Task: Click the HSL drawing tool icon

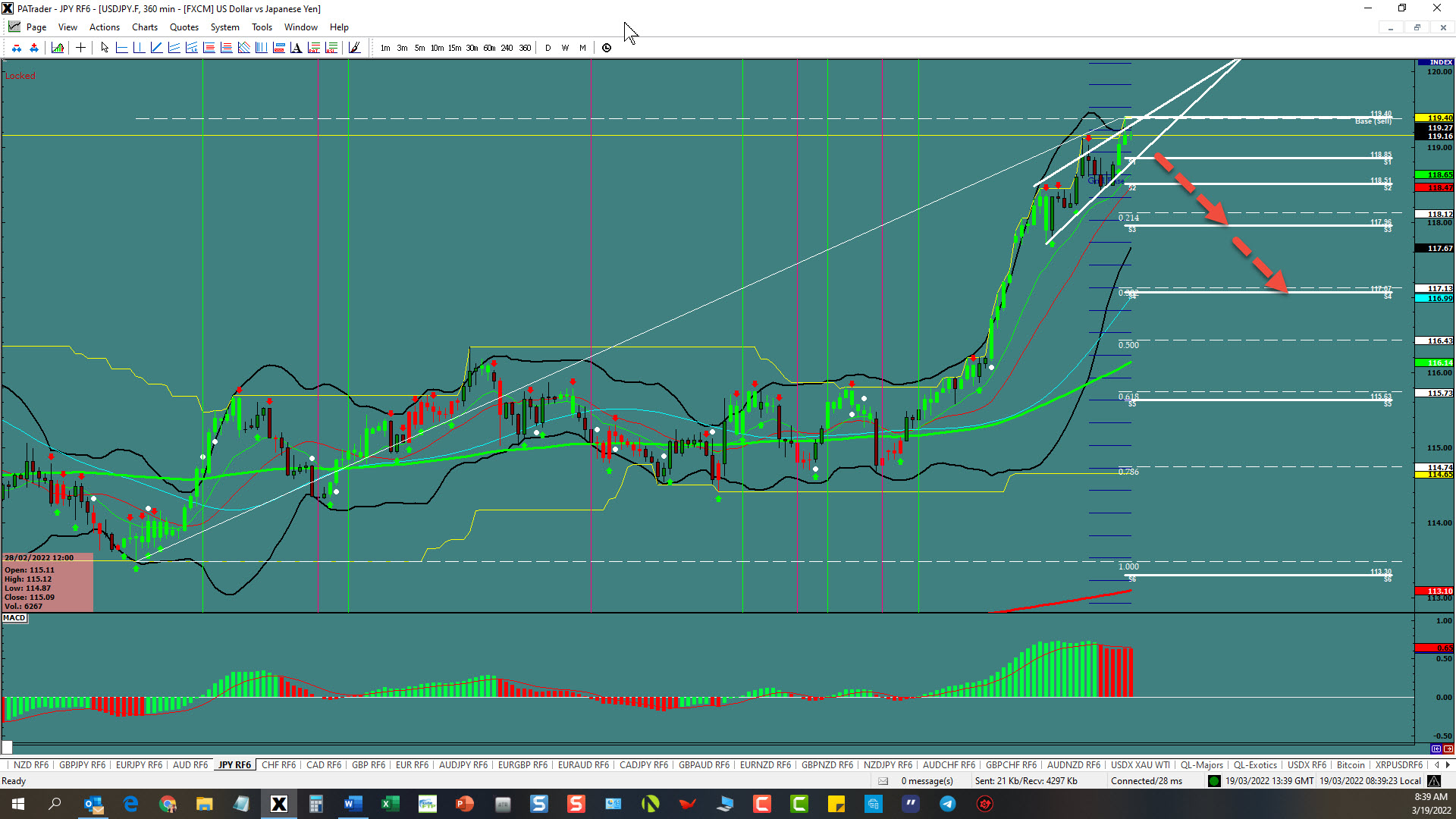Action: click(x=331, y=48)
